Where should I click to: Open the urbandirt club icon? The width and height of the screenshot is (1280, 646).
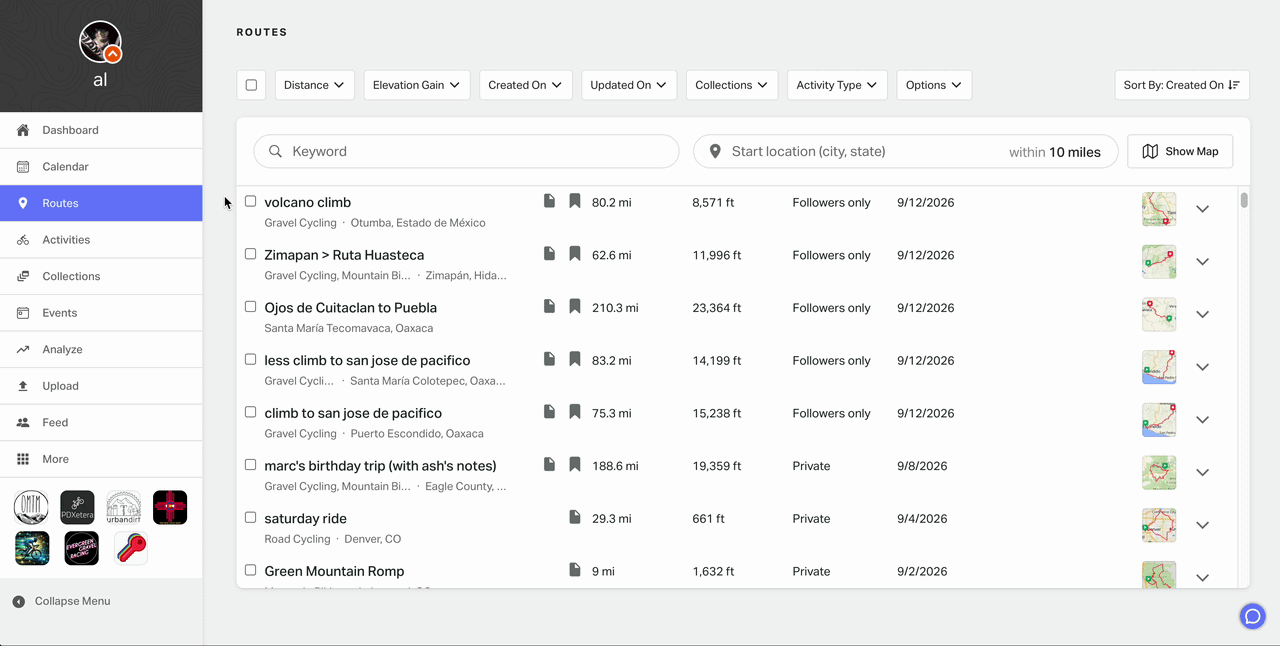coord(124,508)
